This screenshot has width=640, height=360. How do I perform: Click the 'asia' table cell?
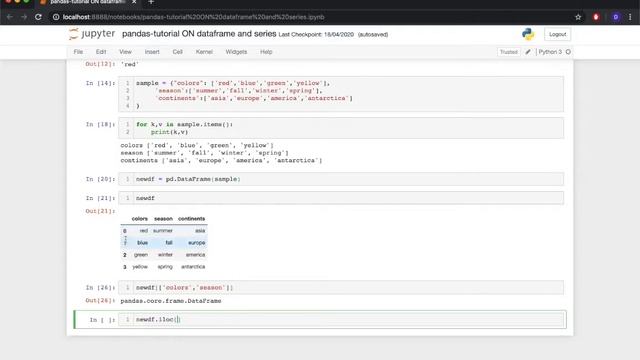pyautogui.click(x=200, y=231)
